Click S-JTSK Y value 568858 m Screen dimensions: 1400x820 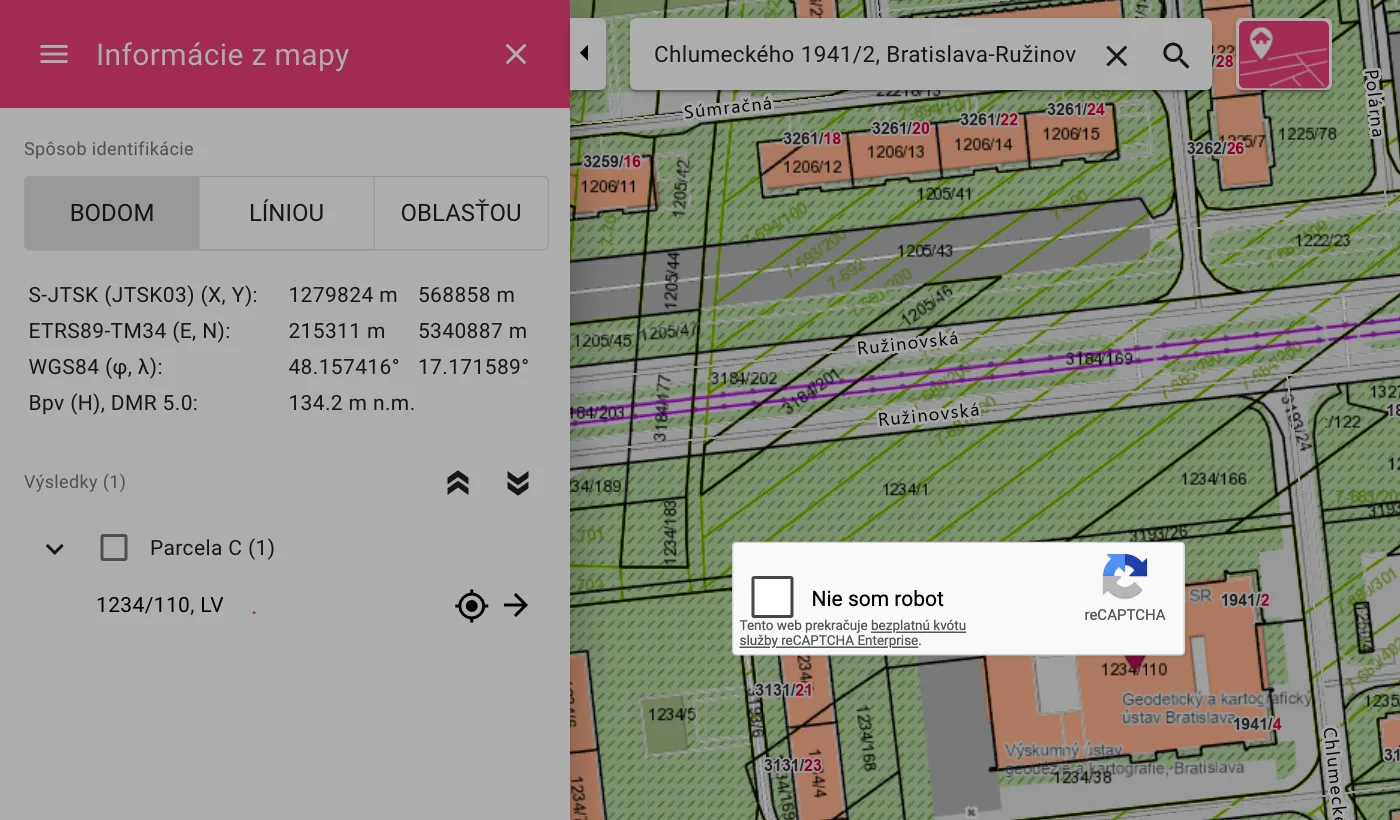467,295
